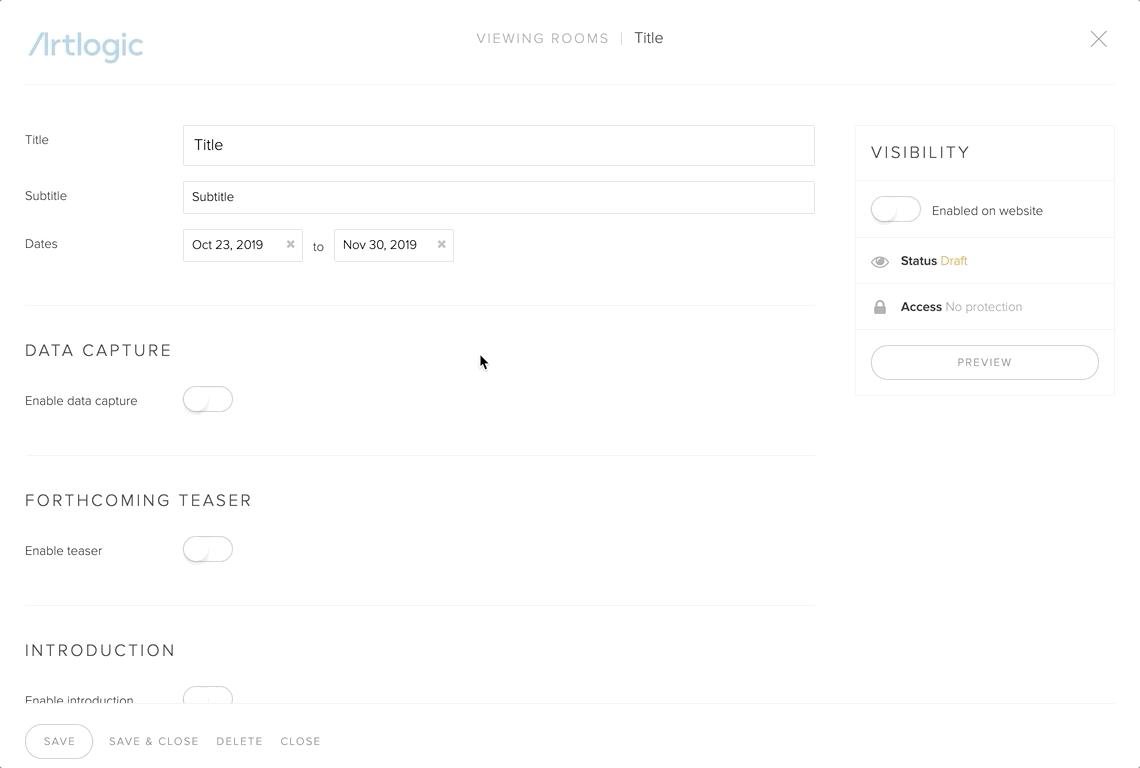
Task: Open the start date picker field
Action: point(243,245)
